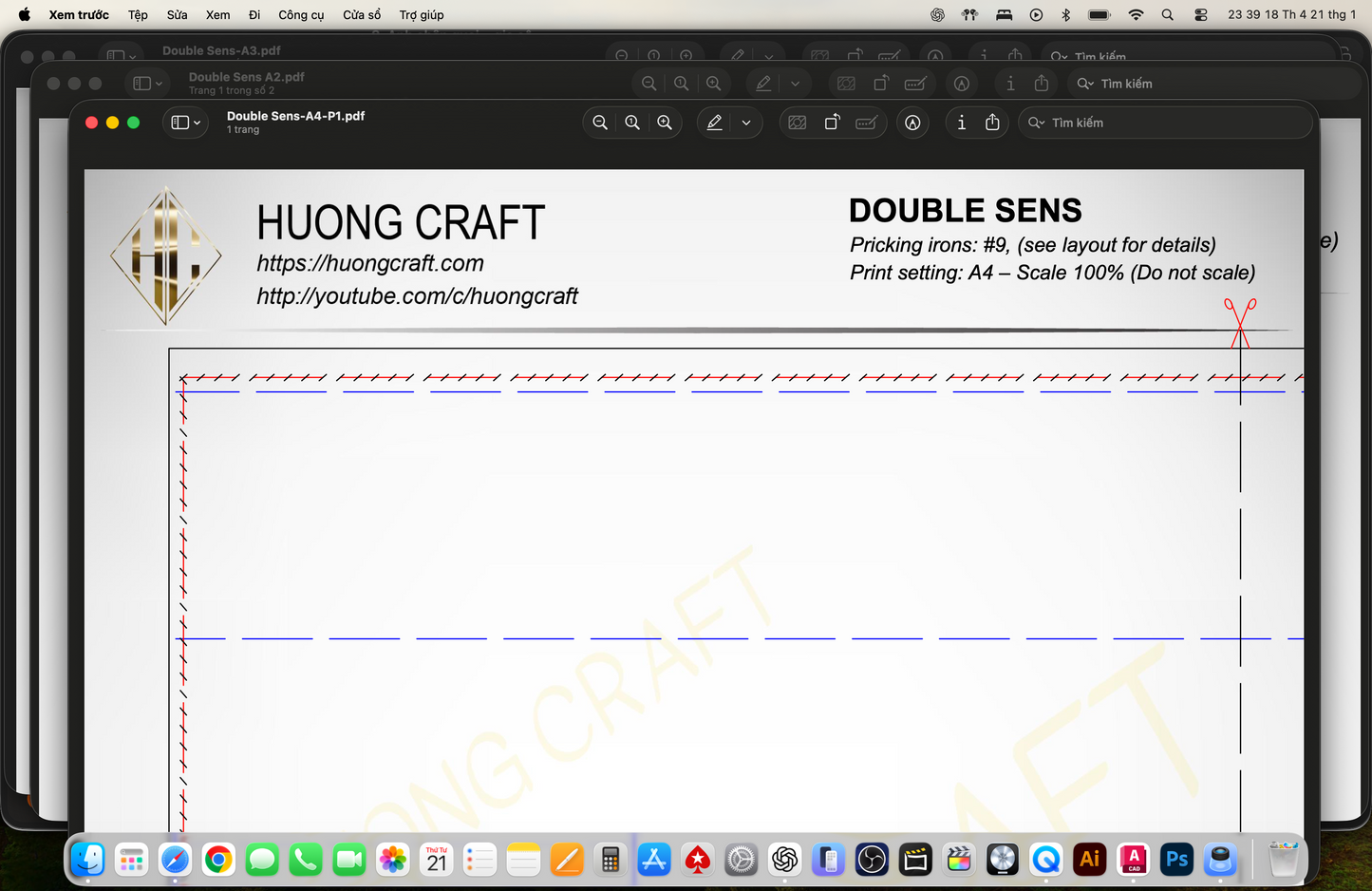
Task: Click the Share icon in the toolbar
Action: [991, 122]
